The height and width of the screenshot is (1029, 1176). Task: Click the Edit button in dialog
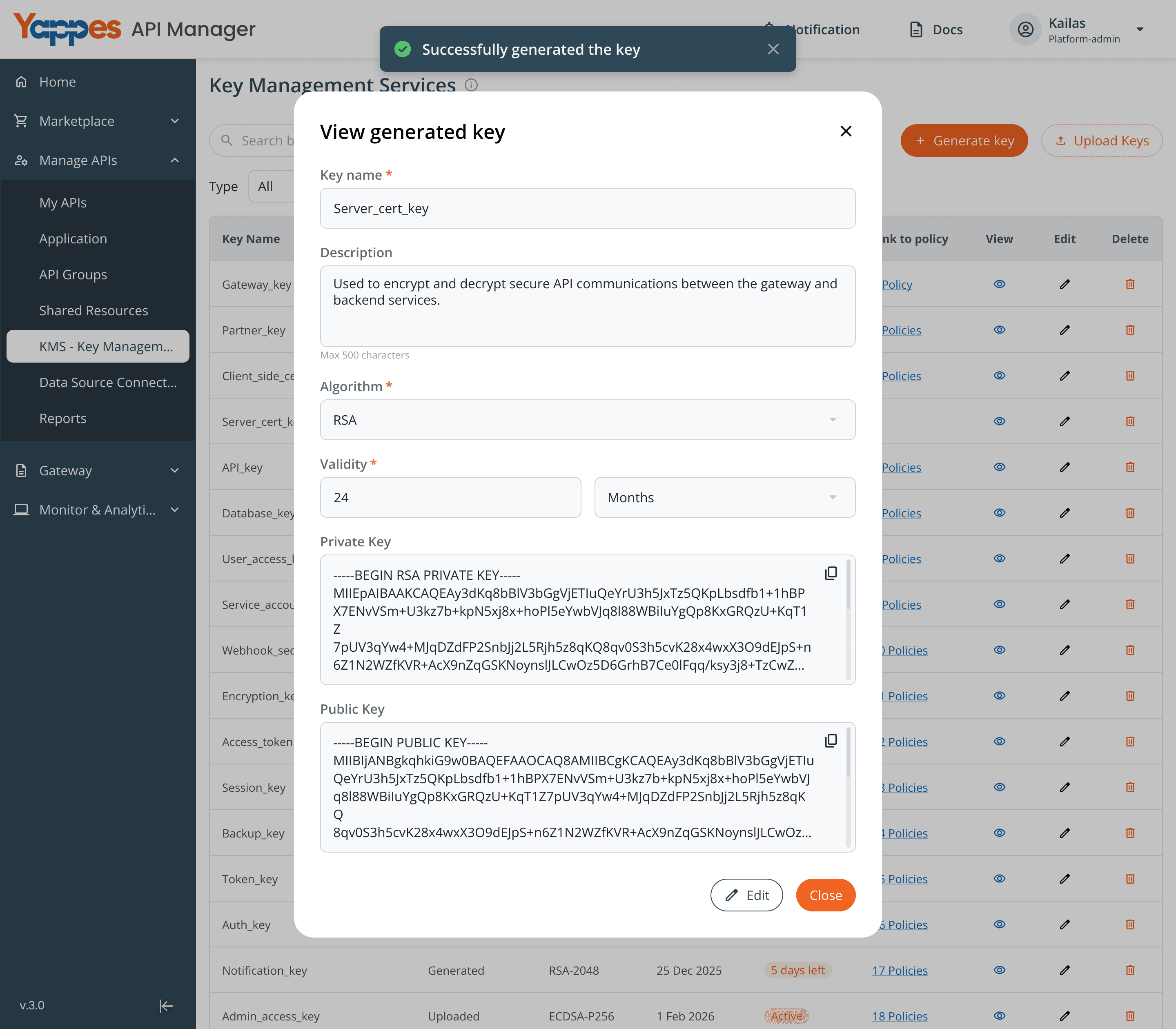(746, 895)
